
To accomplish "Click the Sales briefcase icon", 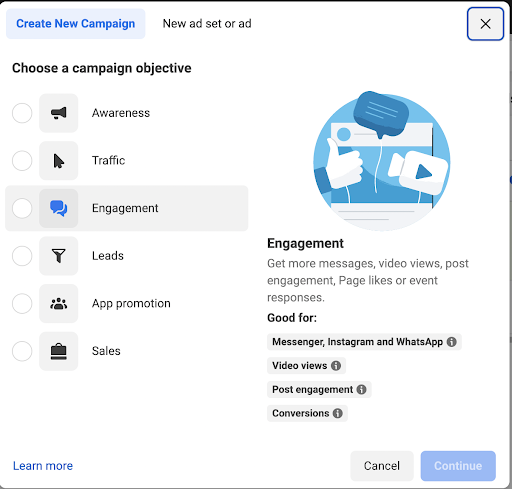I will 59,351.
